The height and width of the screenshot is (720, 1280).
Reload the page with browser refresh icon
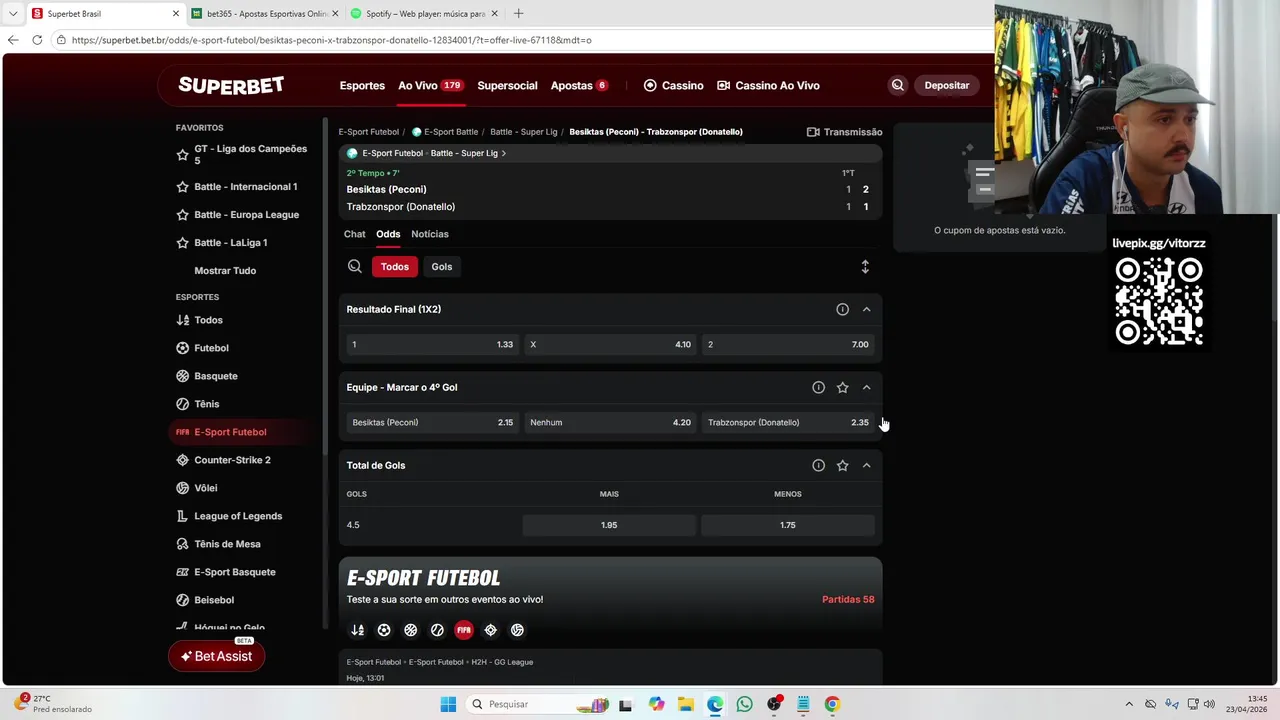click(37, 40)
